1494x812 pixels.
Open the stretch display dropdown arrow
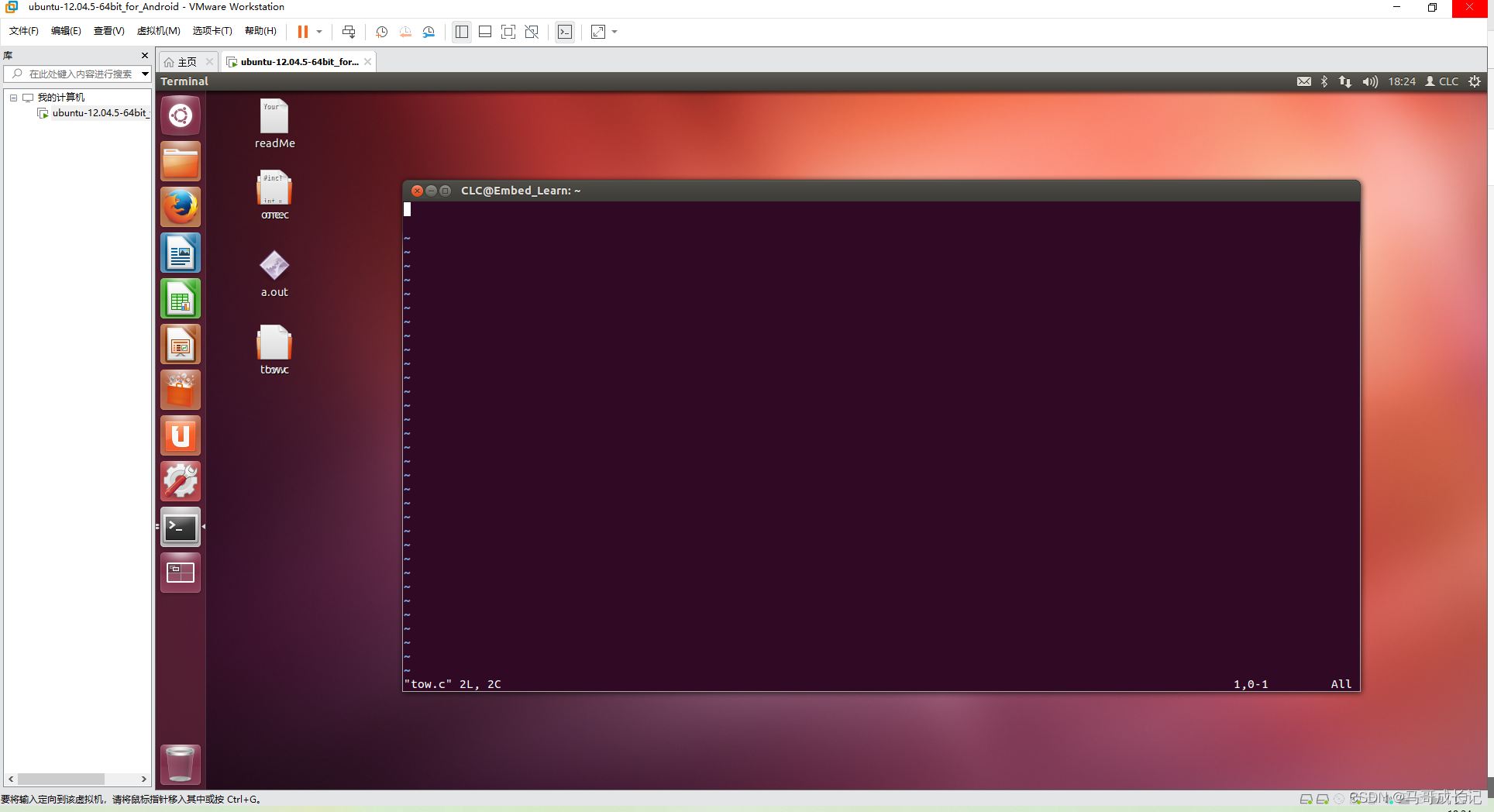click(x=614, y=32)
